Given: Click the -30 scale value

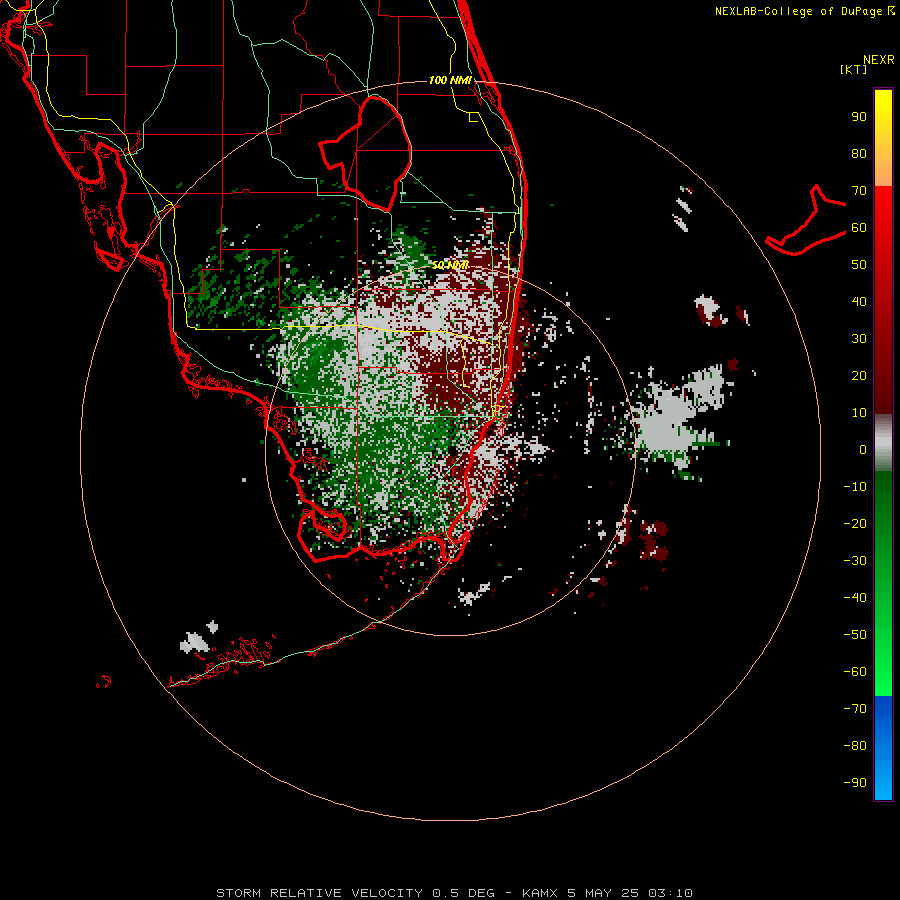Looking at the screenshot, I should (x=855, y=561).
